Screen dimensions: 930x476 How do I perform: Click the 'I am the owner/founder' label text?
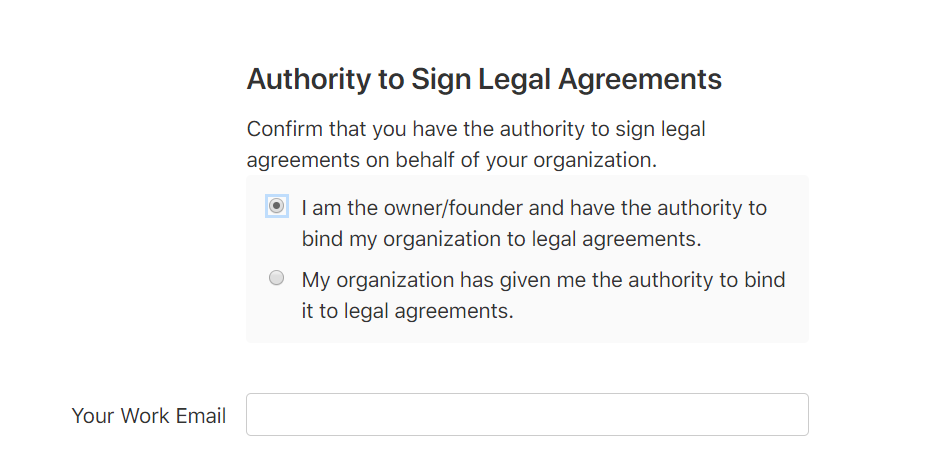tap(534, 208)
